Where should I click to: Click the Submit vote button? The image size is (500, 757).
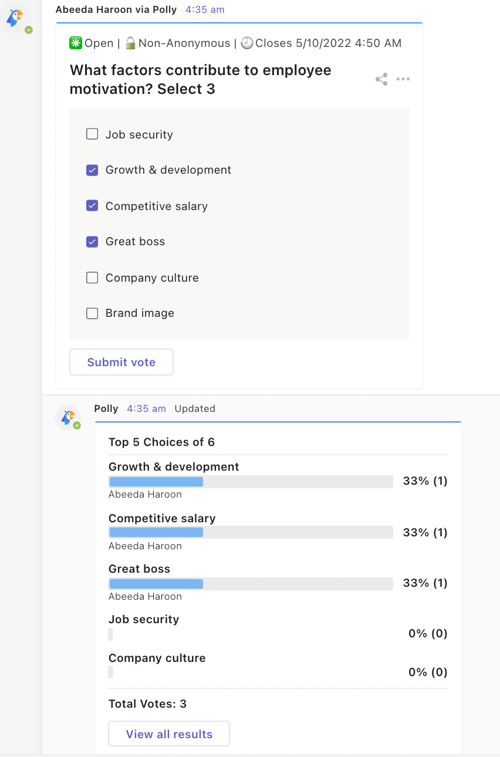coord(121,362)
